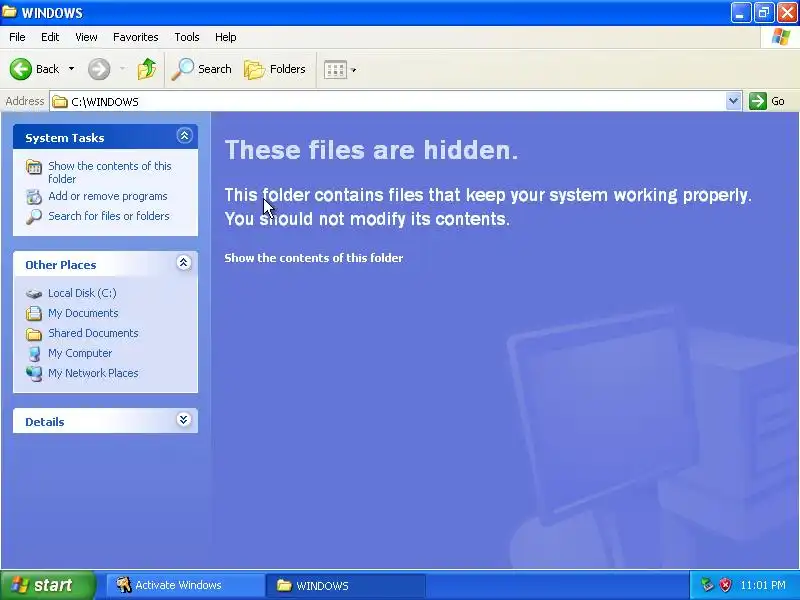Click the Add or remove programs icon
This screenshot has width=800, height=600.
34,196
